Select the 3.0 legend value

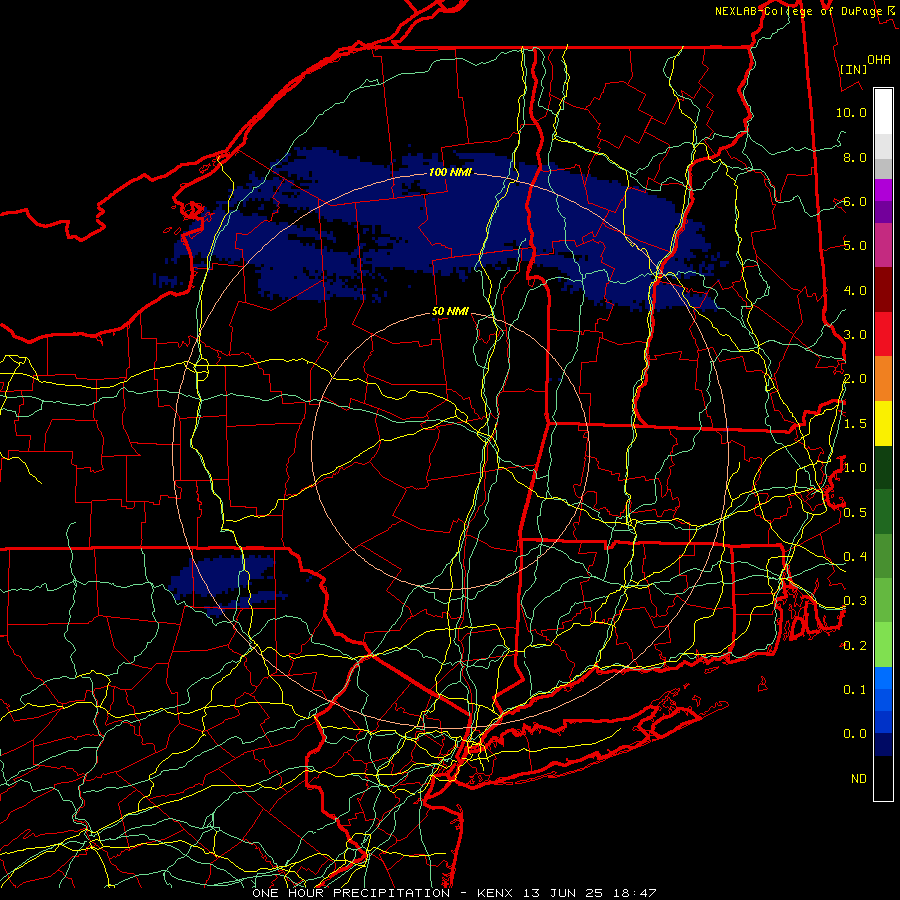855,335
